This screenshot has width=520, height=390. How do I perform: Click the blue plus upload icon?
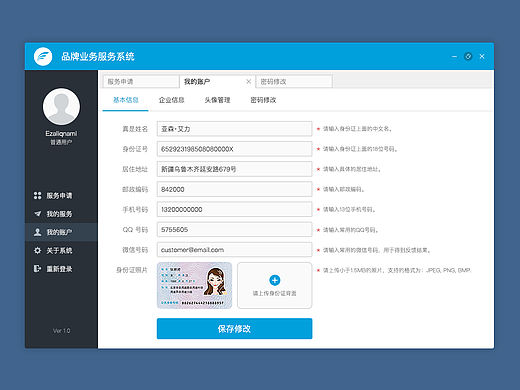click(275, 280)
